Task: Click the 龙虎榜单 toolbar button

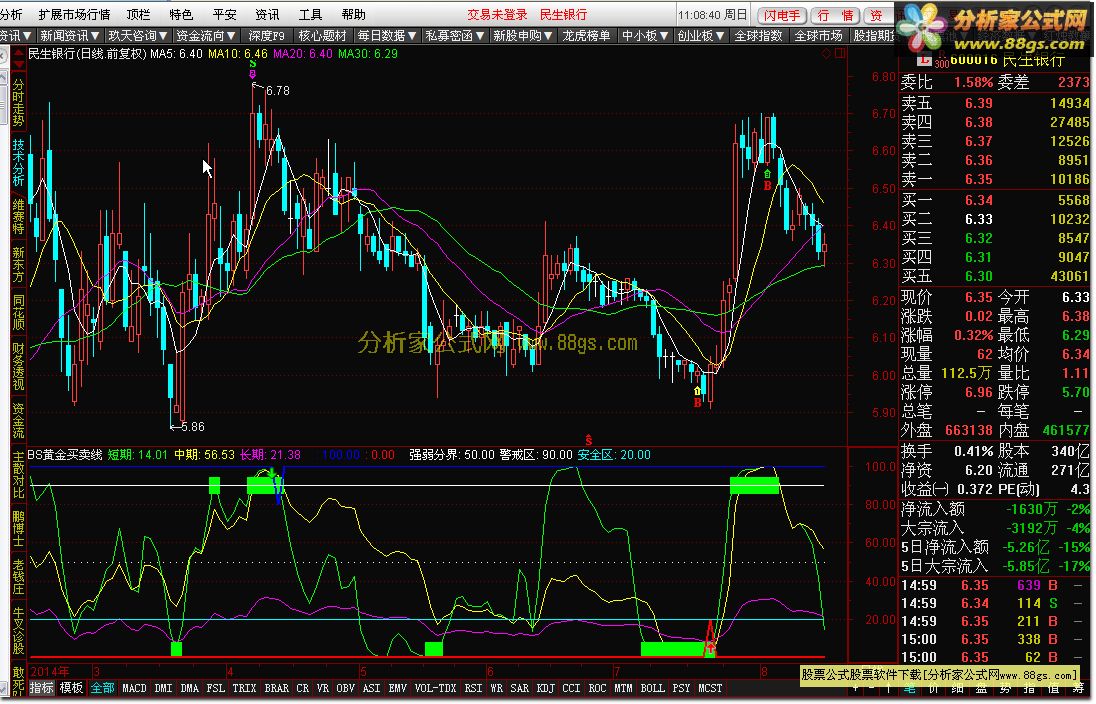Action: 586,35
